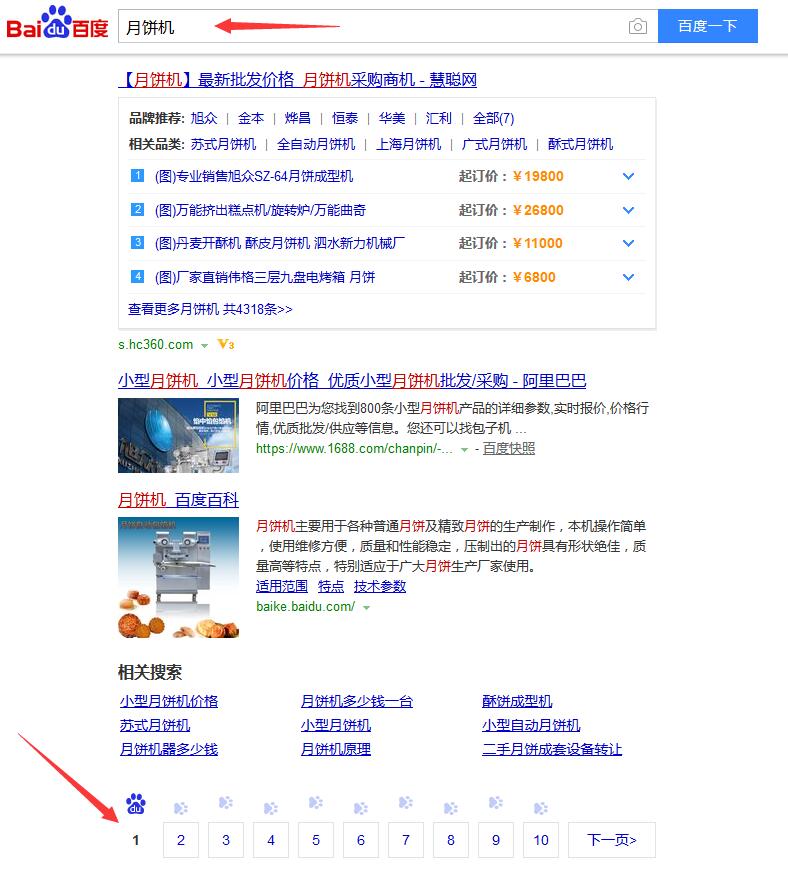Expand the ¥19800 listing chevron
Screen dimensions: 788x874
pos(628,177)
